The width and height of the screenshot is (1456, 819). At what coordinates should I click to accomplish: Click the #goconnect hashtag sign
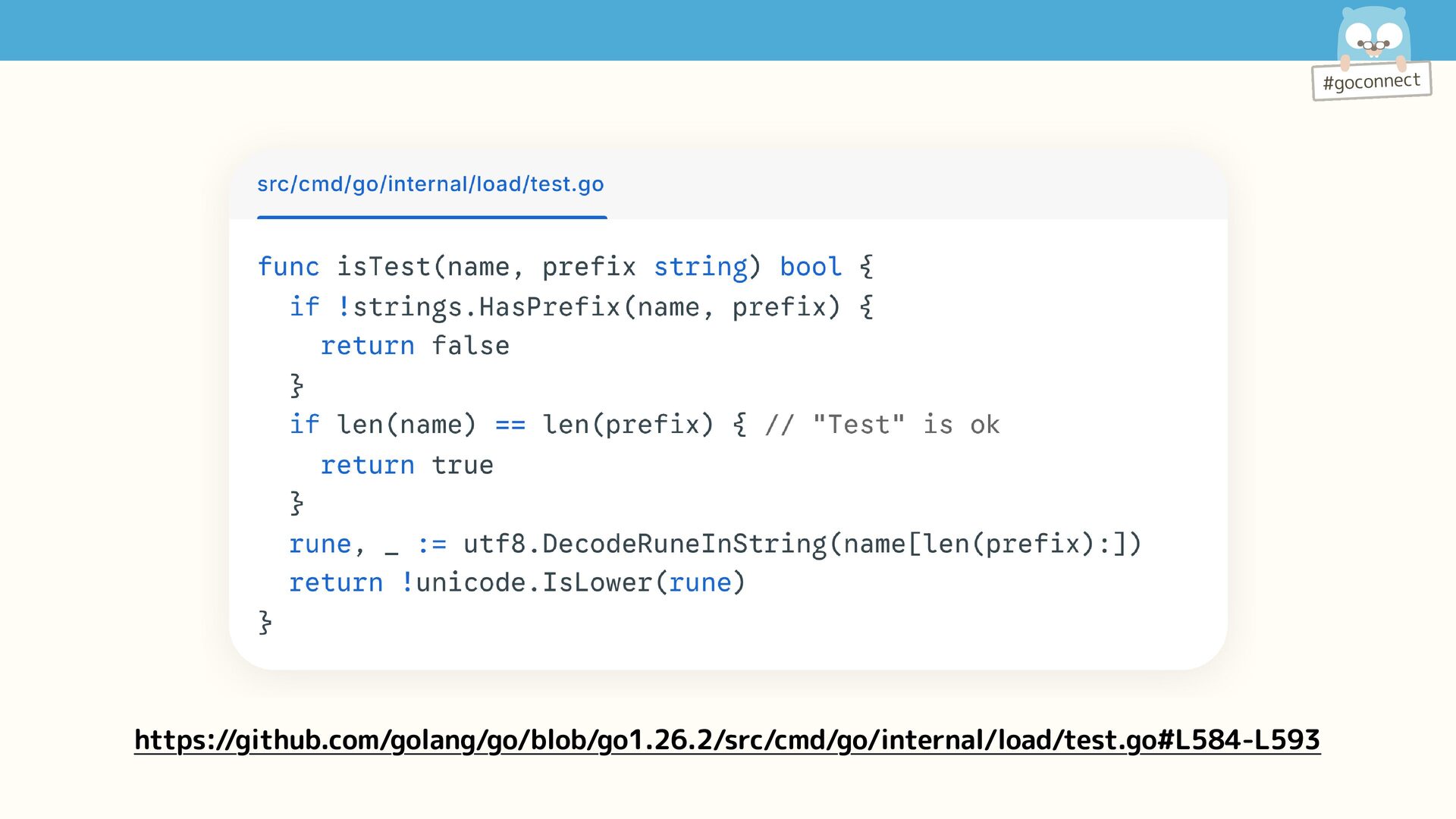[1371, 81]
